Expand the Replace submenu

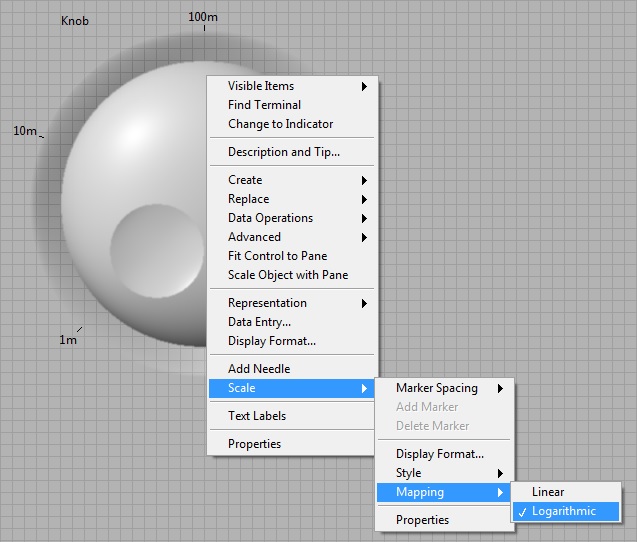[x=292, y=199]
